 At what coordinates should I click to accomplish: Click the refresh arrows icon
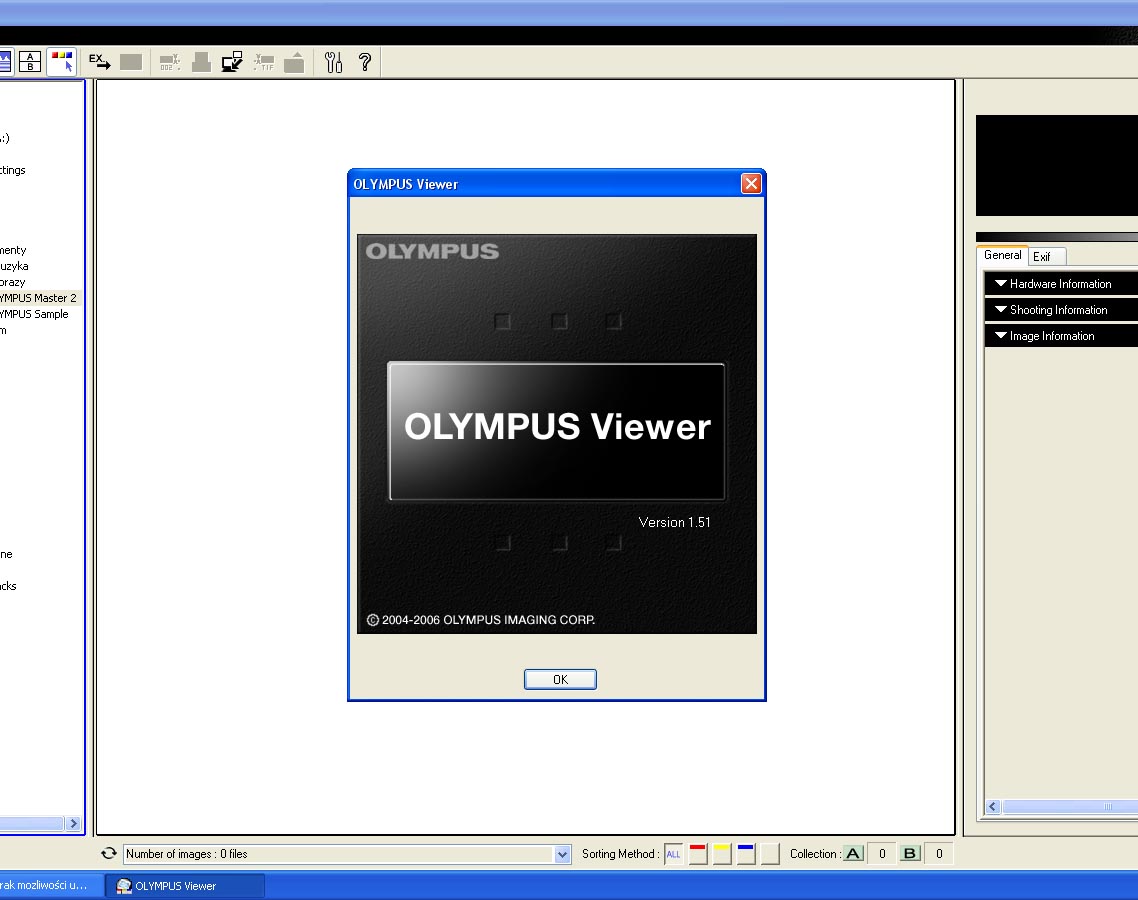109,854
